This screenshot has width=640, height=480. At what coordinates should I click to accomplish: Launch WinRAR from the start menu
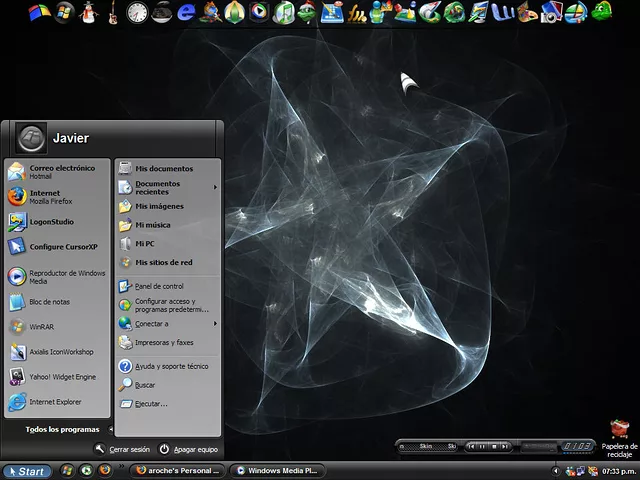point(42,326)
